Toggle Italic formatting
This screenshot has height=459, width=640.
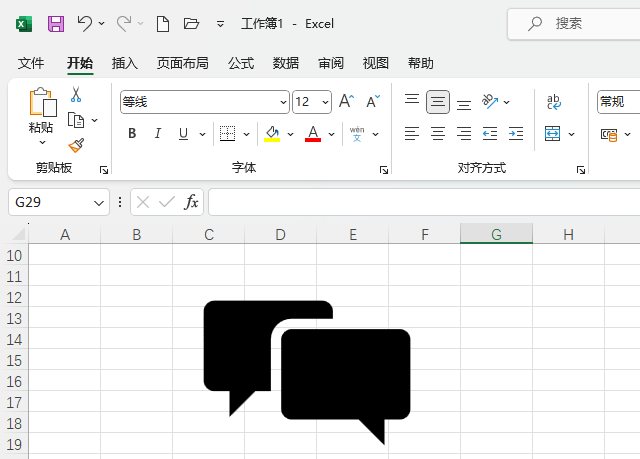pos(158,133)
